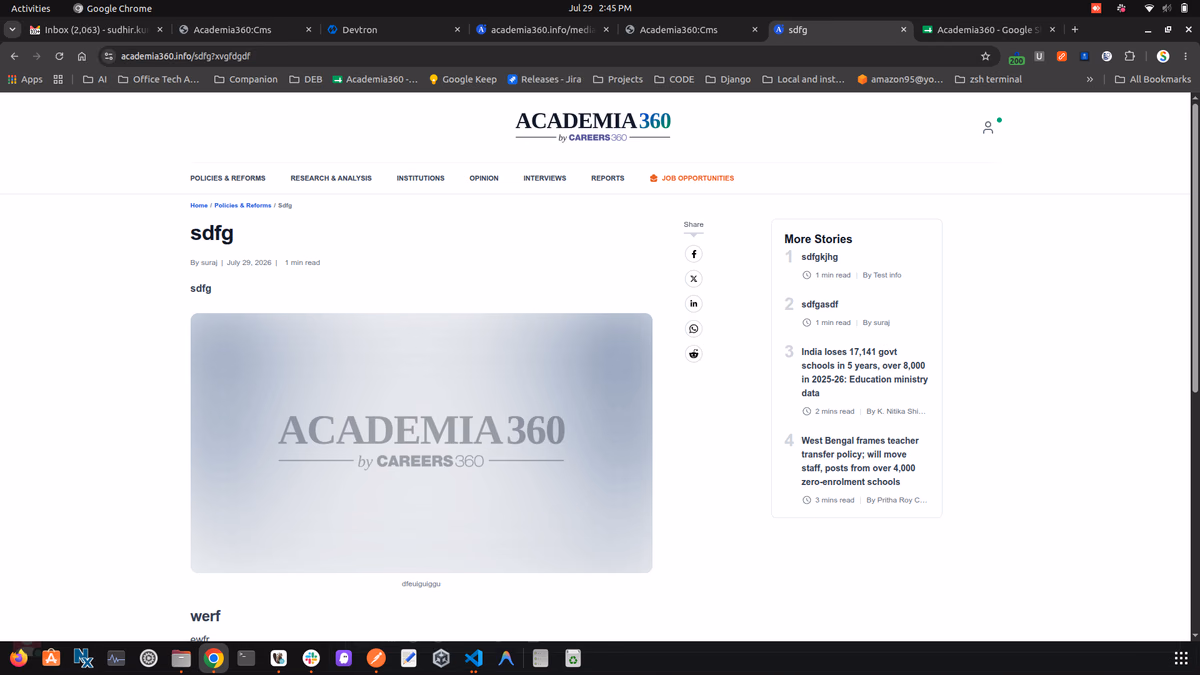Open the Interviews menu
Viewport: 1200px width, 675px height.
point(545,178)
